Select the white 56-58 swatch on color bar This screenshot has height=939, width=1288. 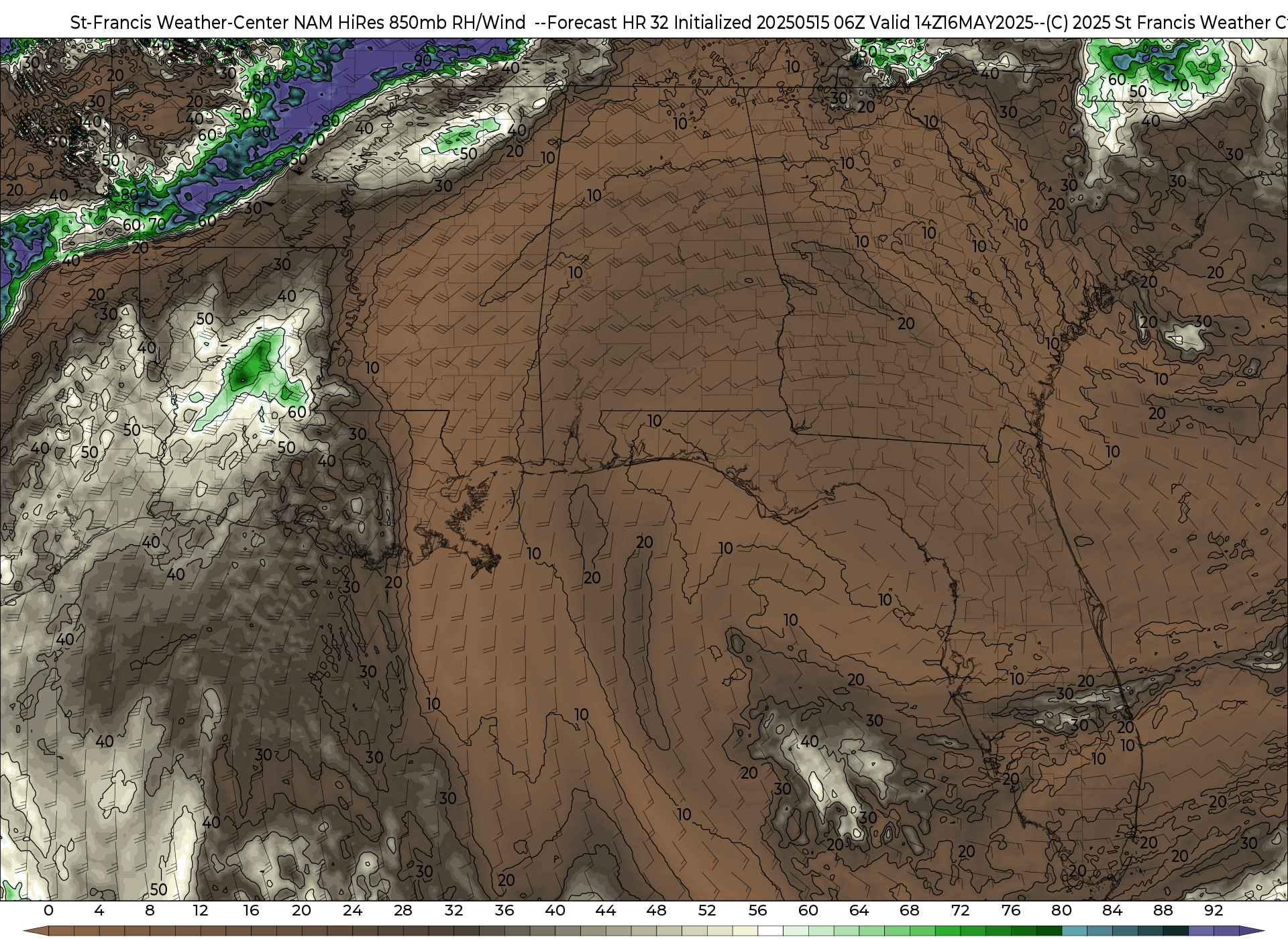click(x=770, y=931)
